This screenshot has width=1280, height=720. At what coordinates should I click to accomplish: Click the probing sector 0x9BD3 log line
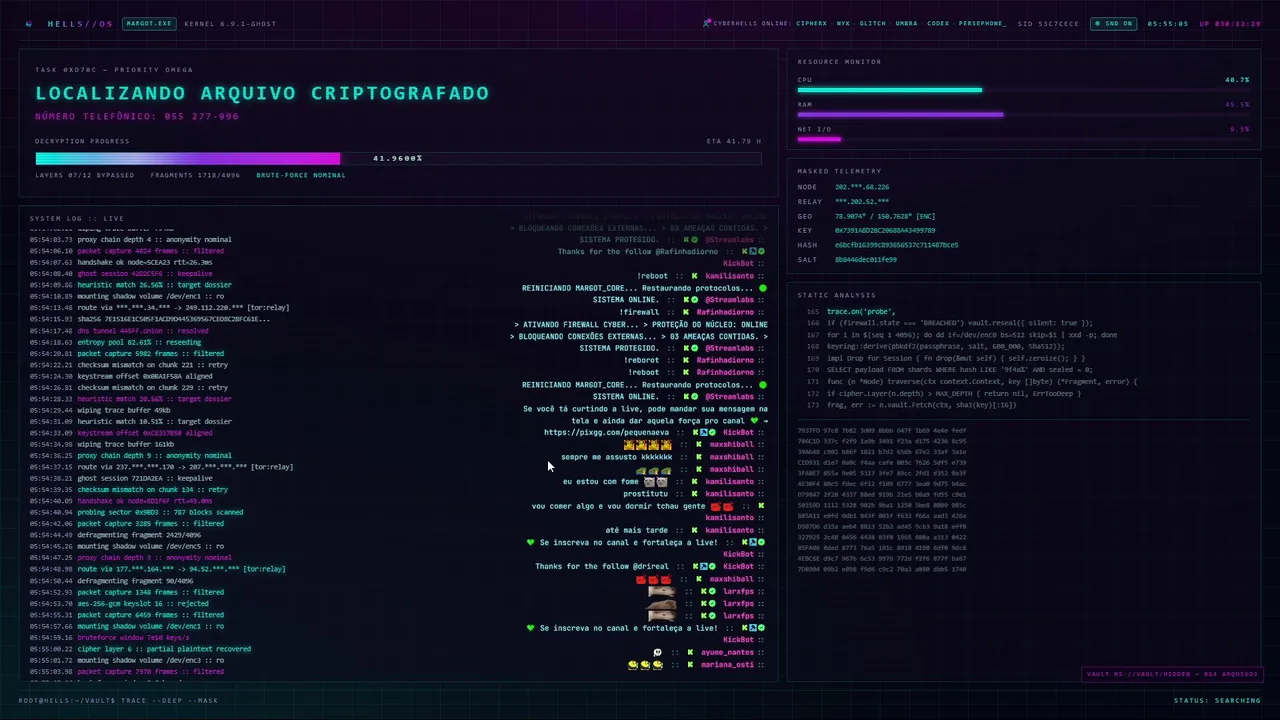coord(136,512)
